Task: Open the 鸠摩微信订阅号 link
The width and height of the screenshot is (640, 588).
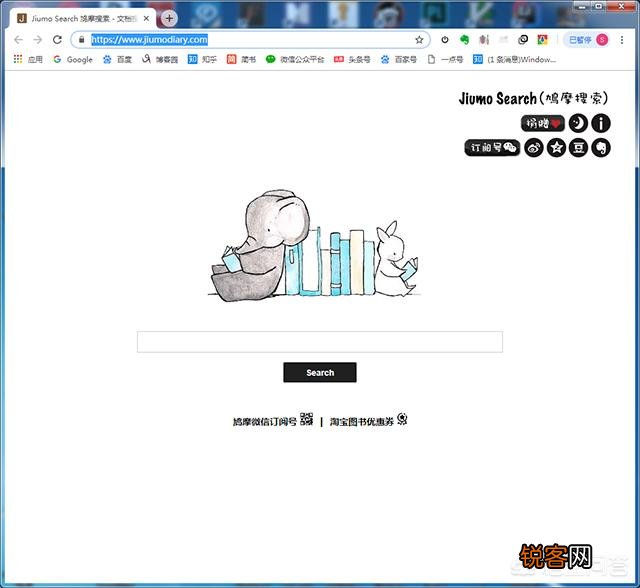Action: pyautogui.click(x=265, y=422)
